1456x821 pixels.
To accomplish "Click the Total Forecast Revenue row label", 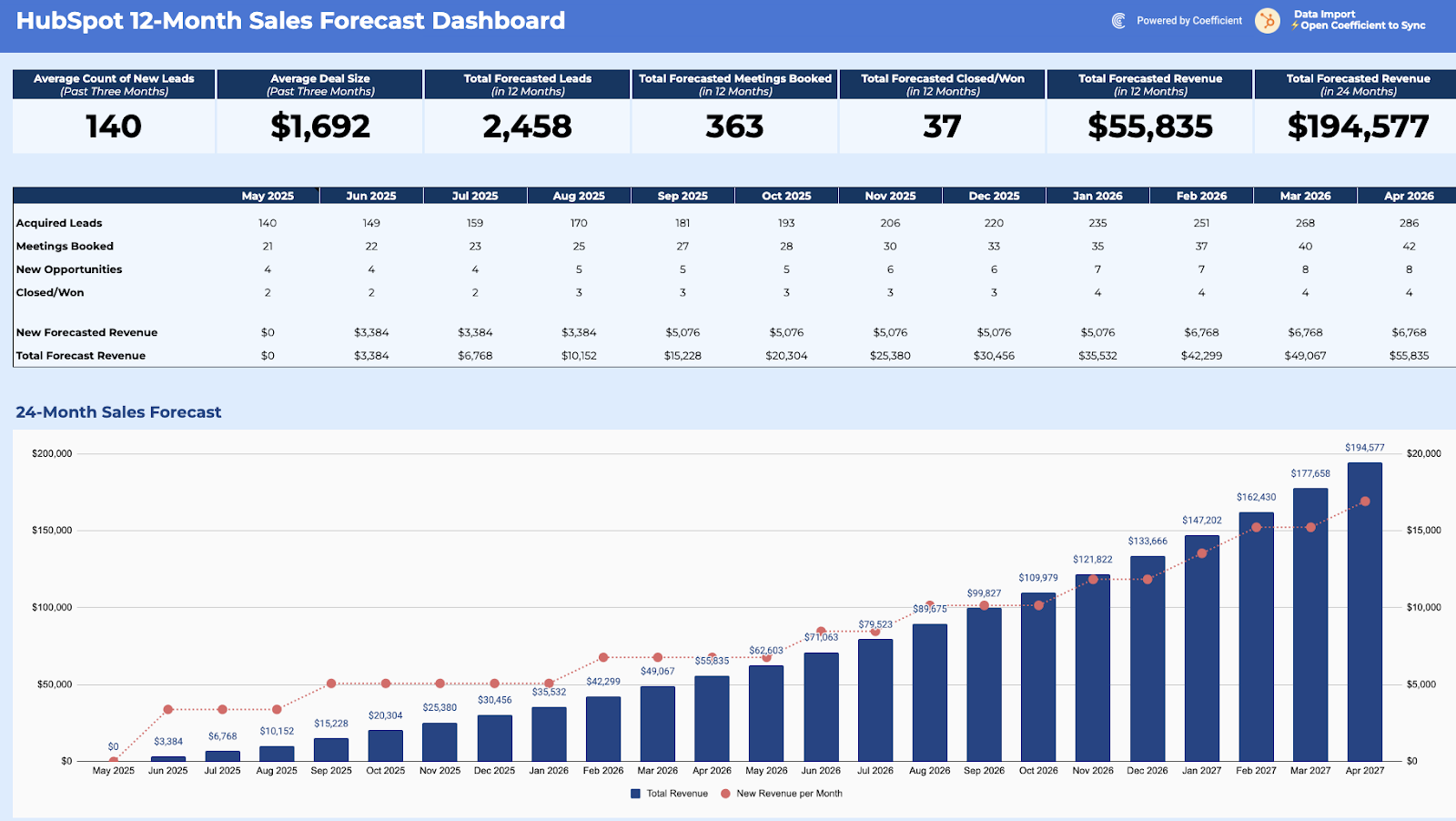I will 81,356.
